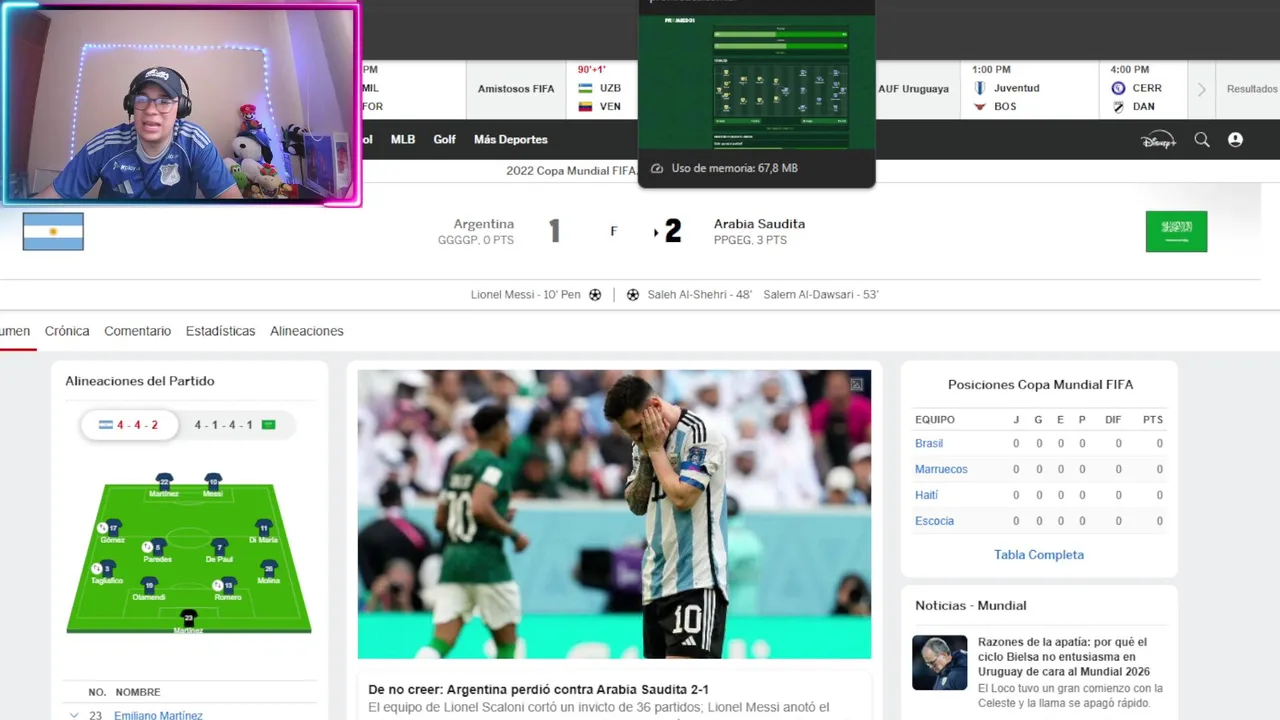The height and width of the screenshot is (720, 1280).
Task: Open the Haití team link
Action: tap(926, 495)
